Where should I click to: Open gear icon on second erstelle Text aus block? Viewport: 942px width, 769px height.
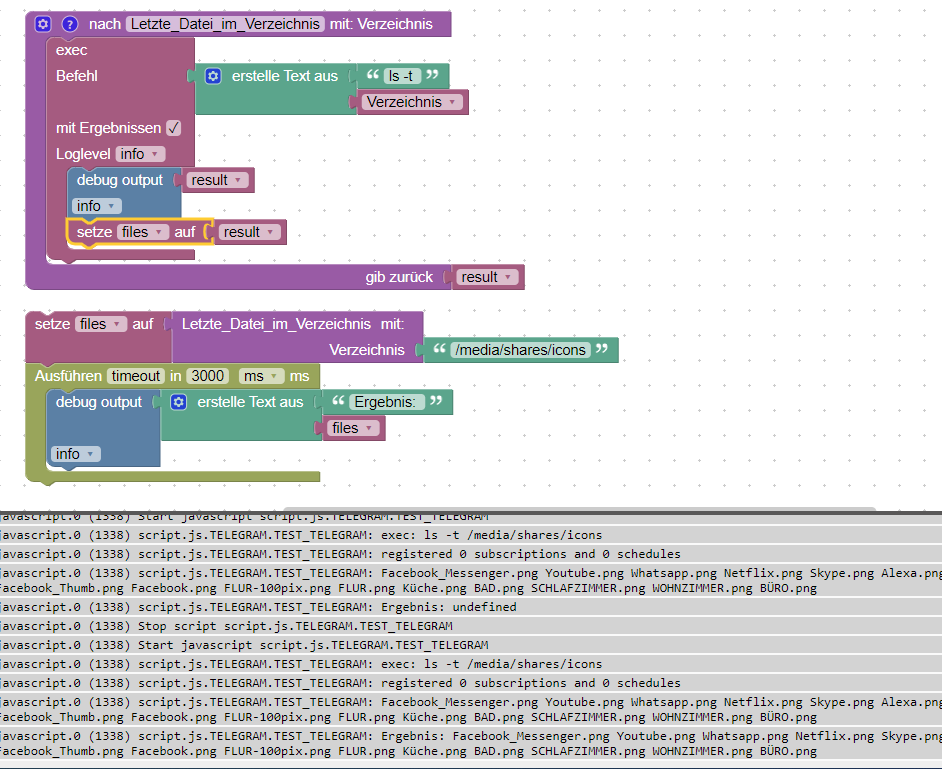178,402
